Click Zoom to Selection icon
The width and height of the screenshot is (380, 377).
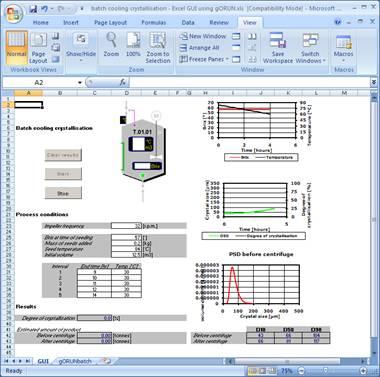click(157, 40)
